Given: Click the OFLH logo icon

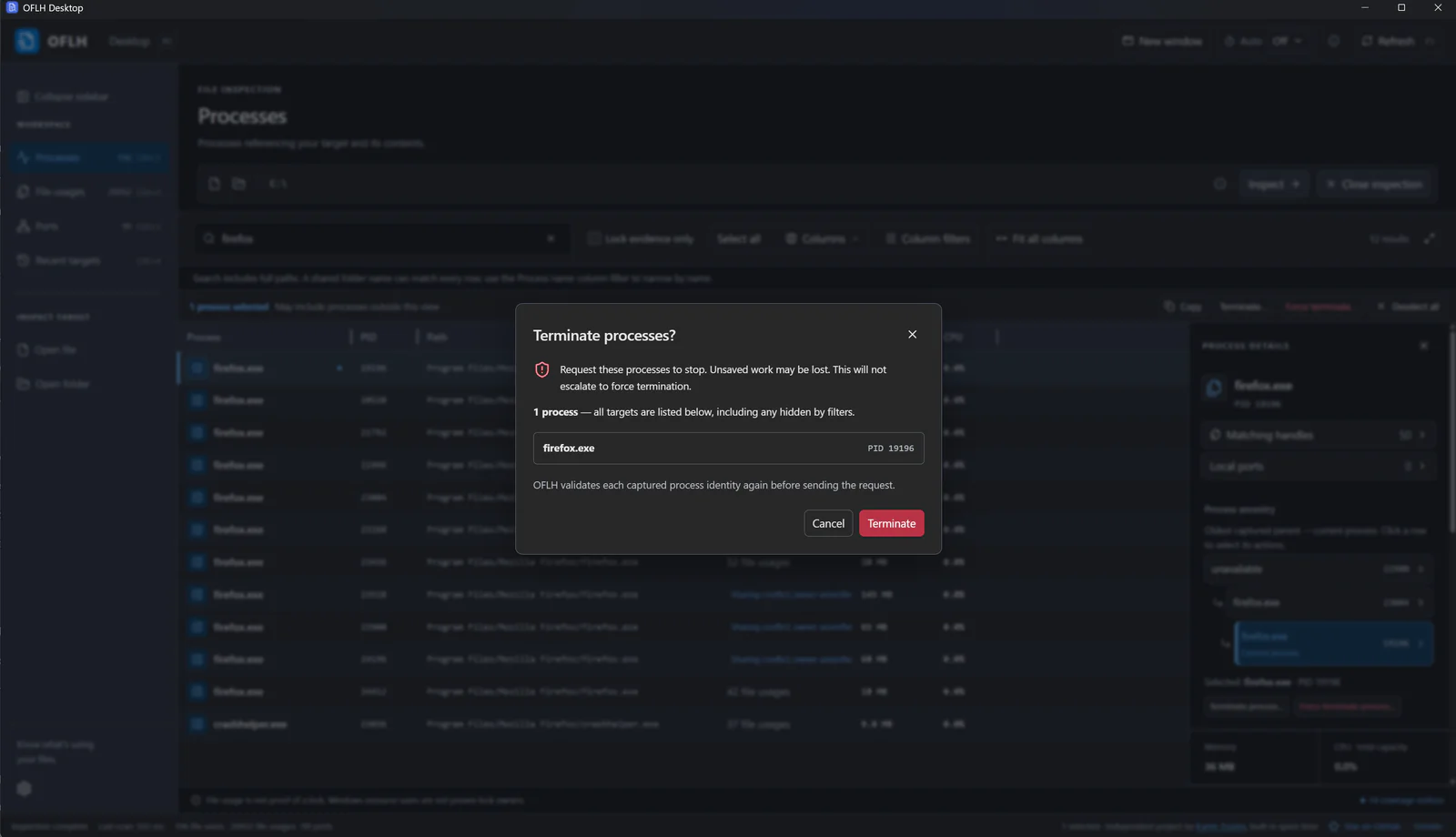Looking at the screenshot, I should tap(27, 41).
